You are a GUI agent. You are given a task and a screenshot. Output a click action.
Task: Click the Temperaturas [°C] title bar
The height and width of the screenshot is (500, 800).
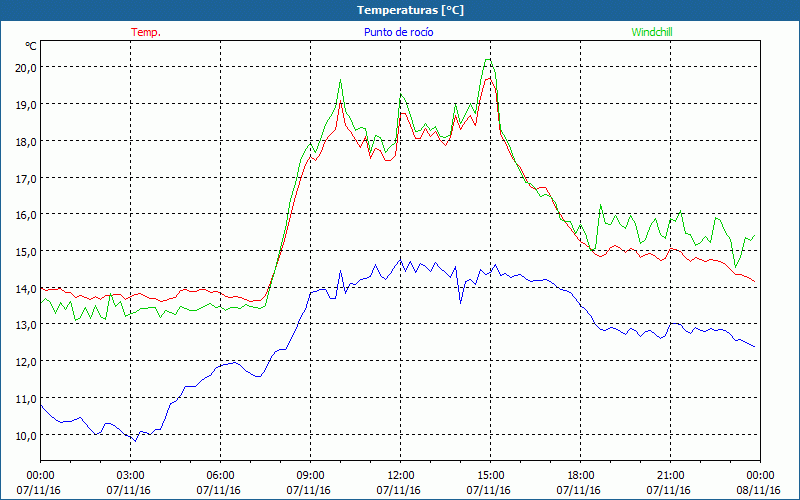pos(400,10)
